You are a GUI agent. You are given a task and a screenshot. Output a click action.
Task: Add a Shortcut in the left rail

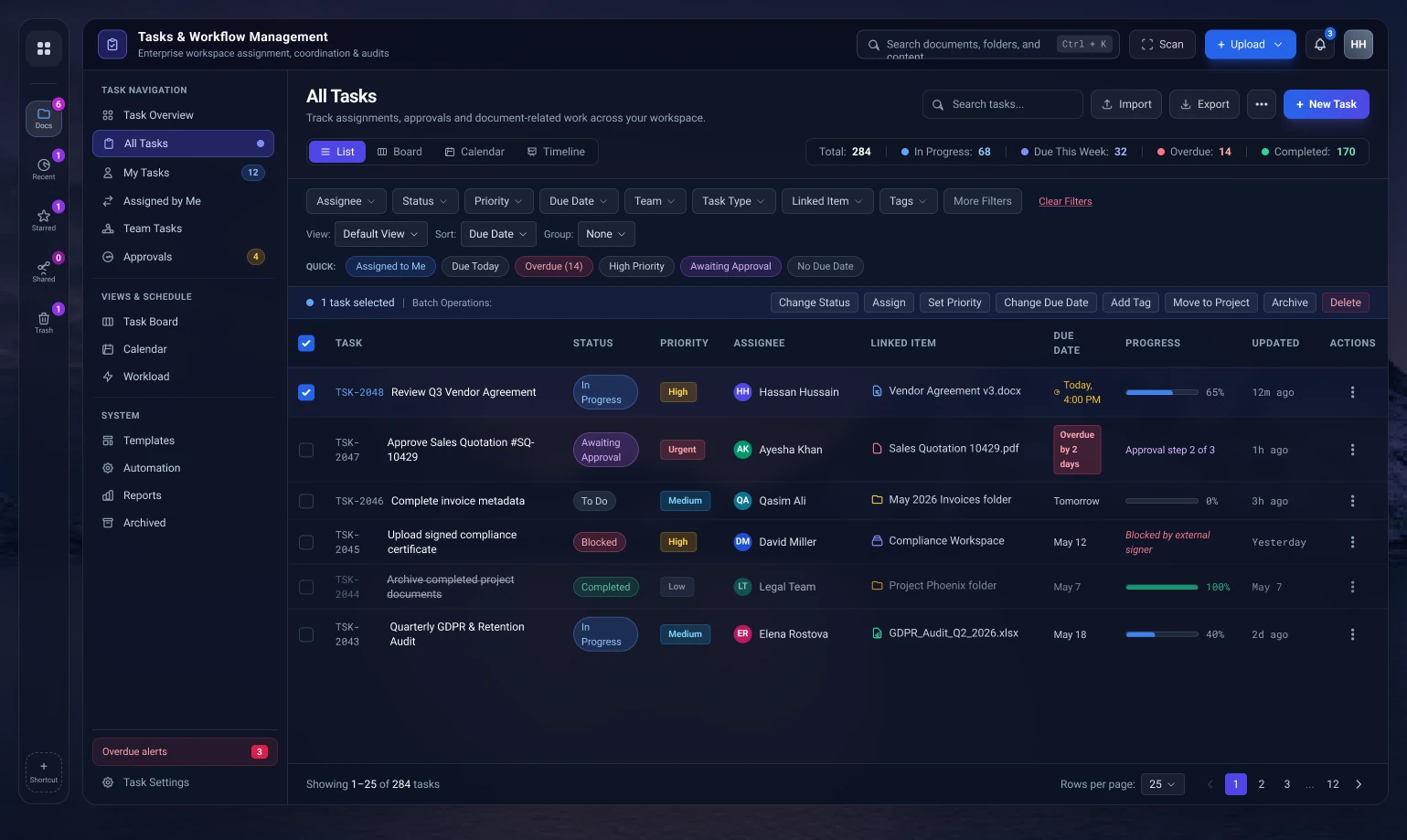[x=44, y=772]
